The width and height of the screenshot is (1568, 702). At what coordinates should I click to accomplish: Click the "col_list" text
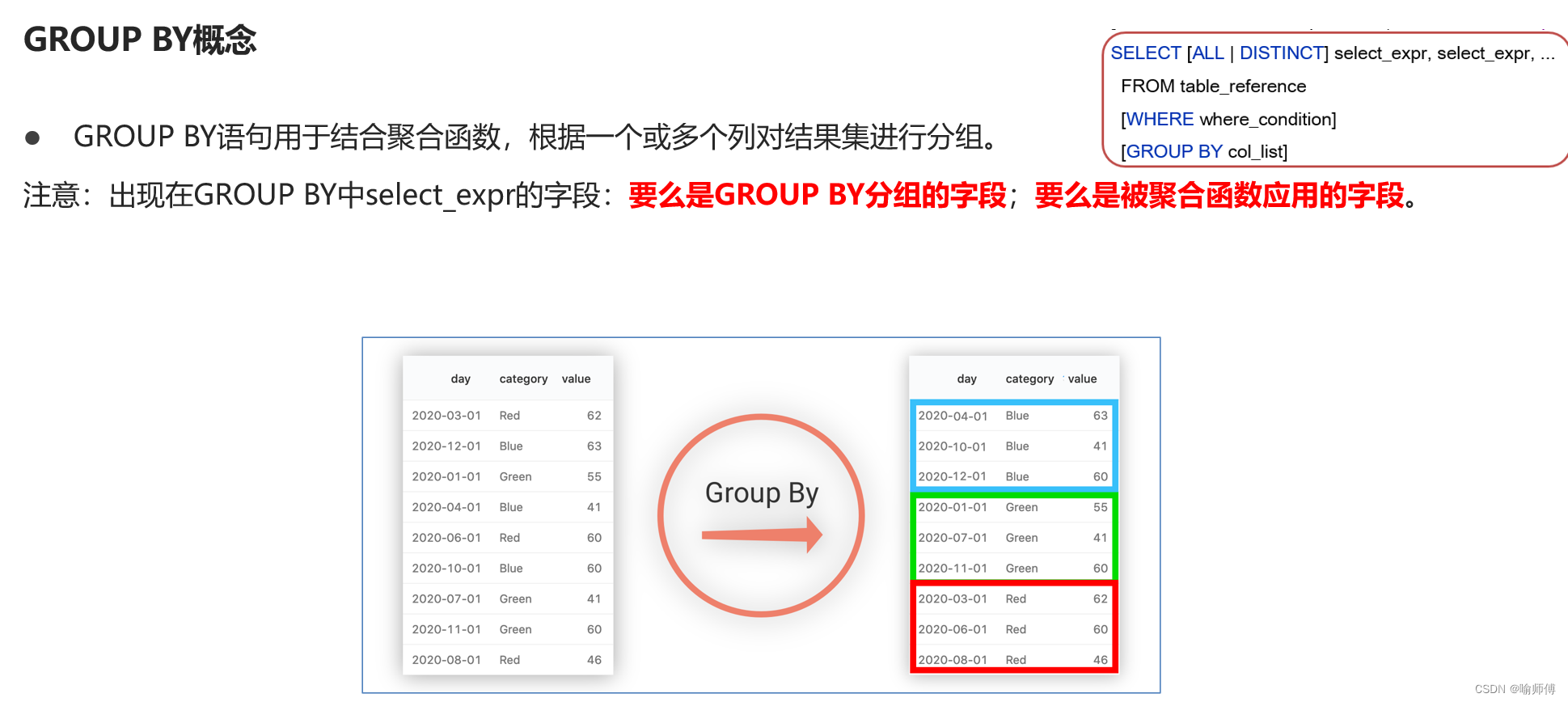click(1255, 152)
